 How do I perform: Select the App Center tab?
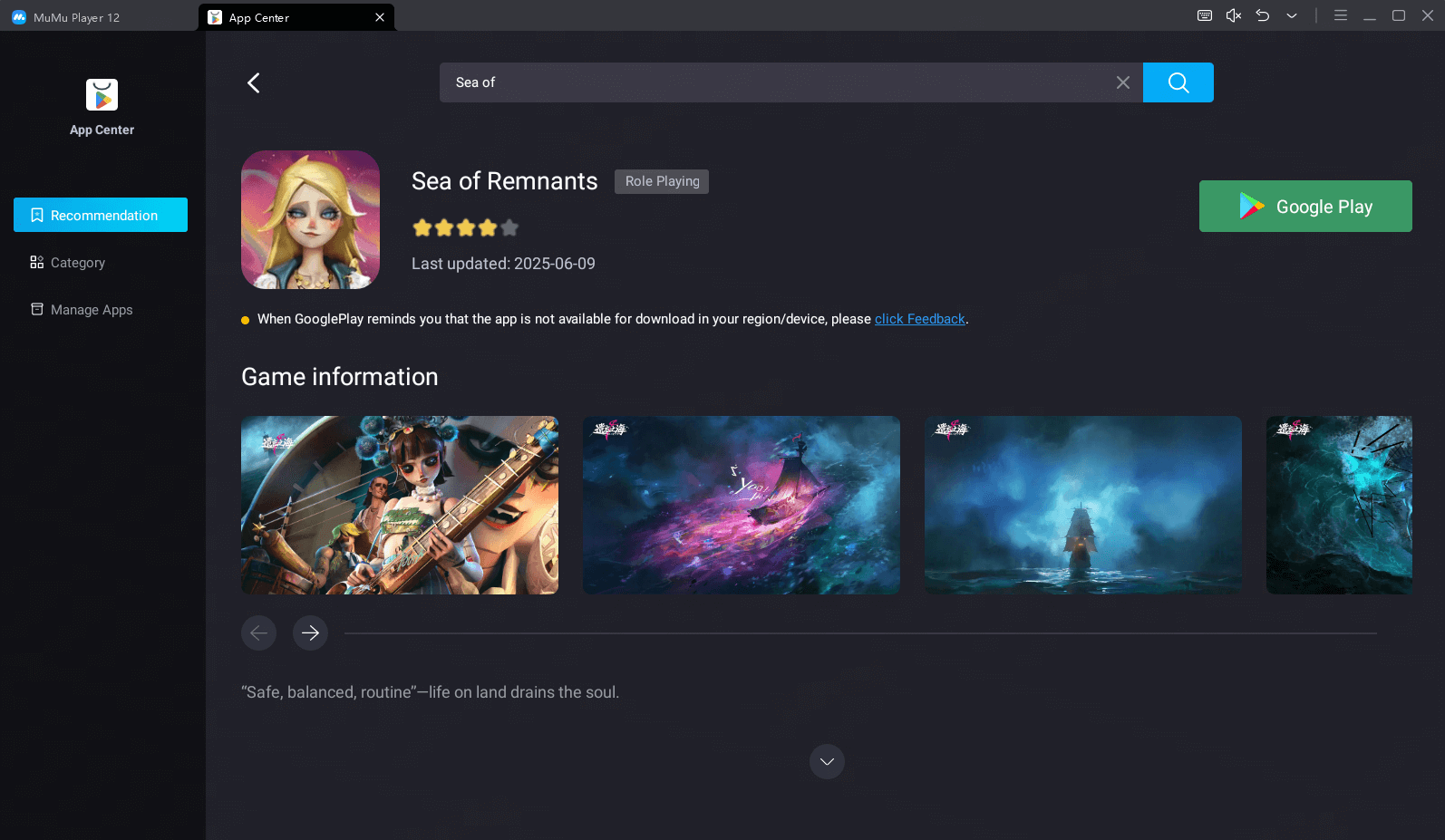(296, 17)
